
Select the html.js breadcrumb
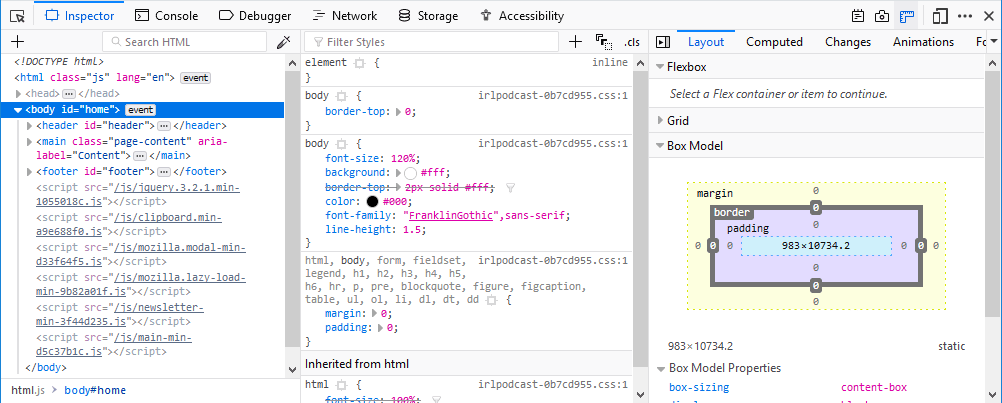[x=27, y=390]
